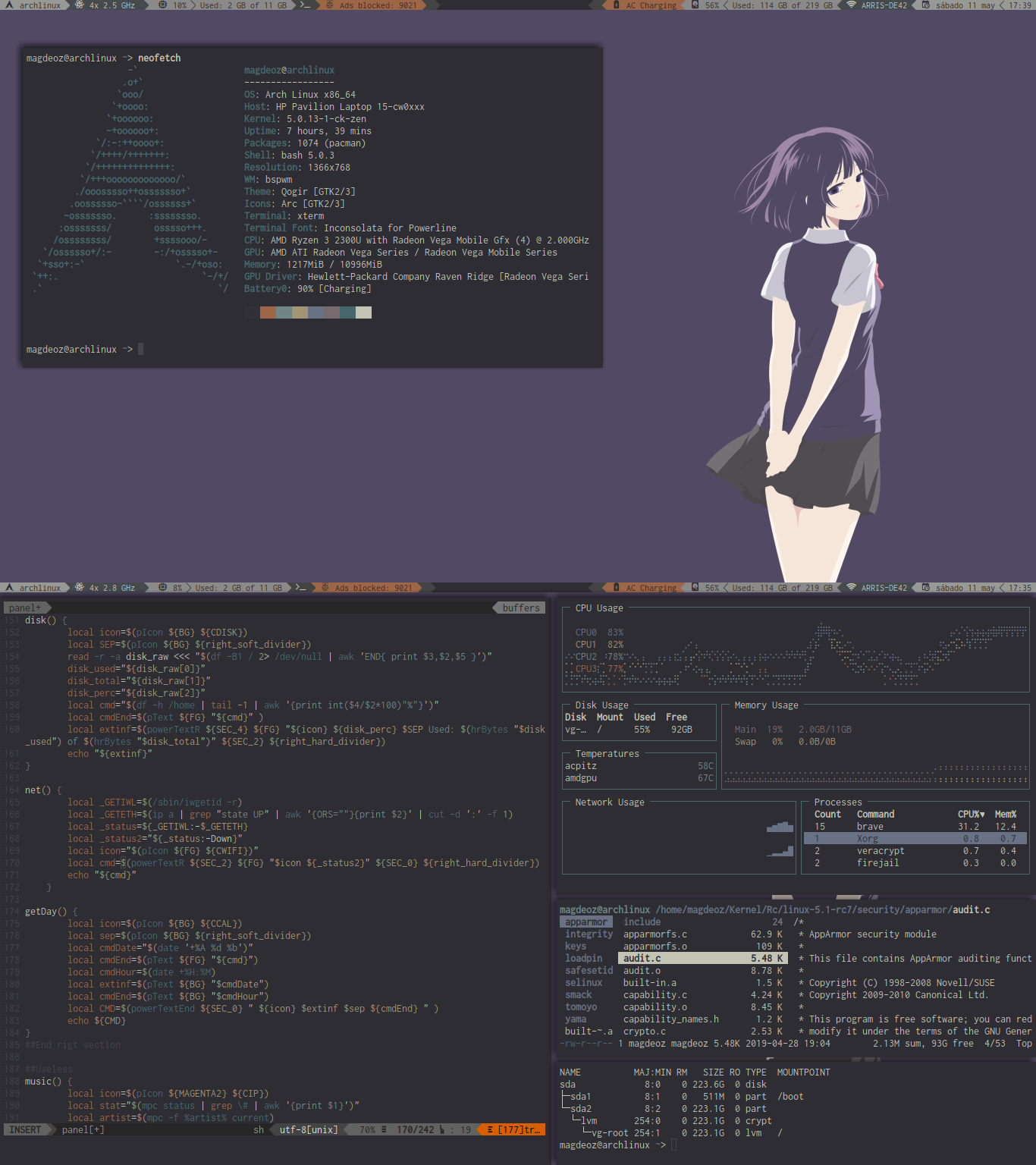Image resolution: width=1036 pixels, height=1165 pixels.
Task: Select the light cream neofetch color block
Action: (363, 312)
